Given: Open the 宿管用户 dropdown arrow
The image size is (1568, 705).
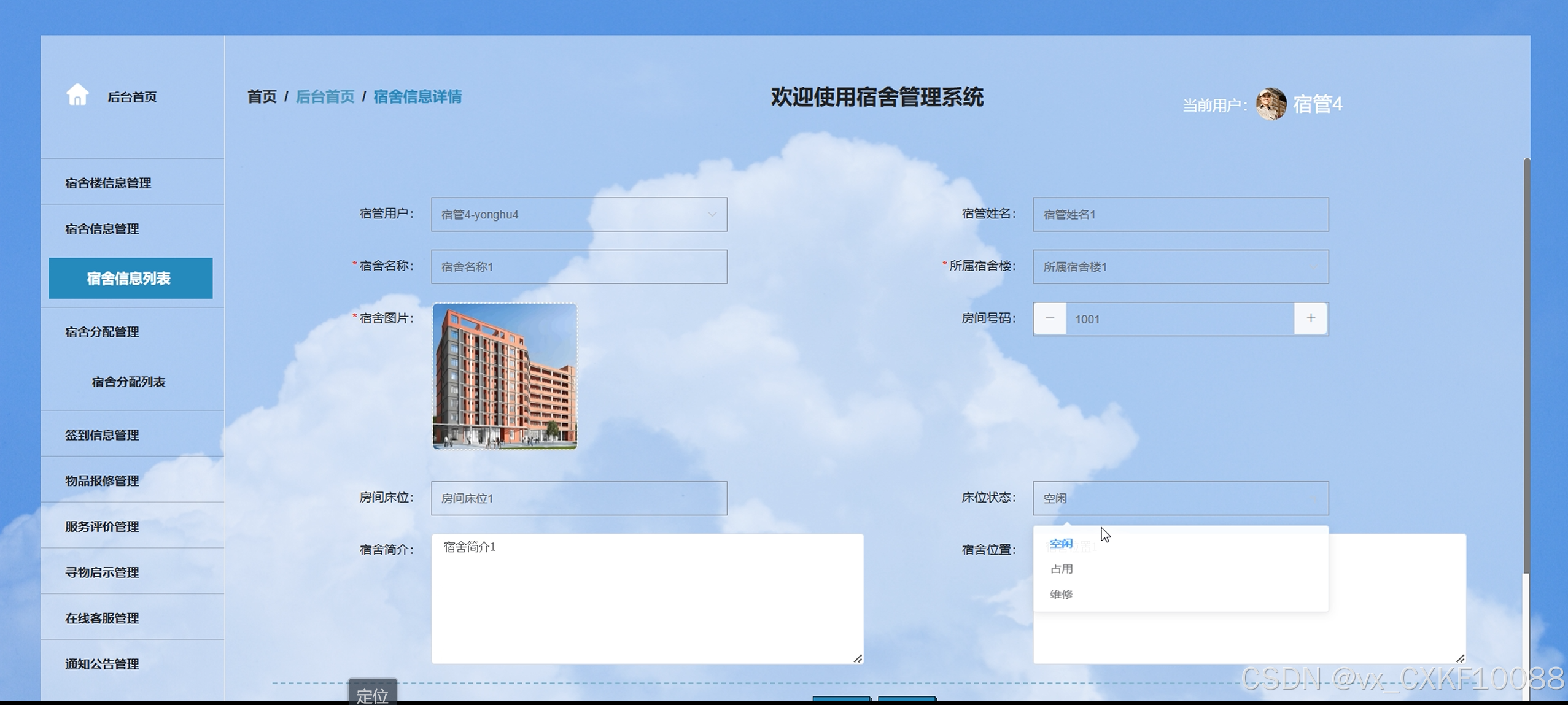Looking at the screenshot, I should [x=712, y=215].
